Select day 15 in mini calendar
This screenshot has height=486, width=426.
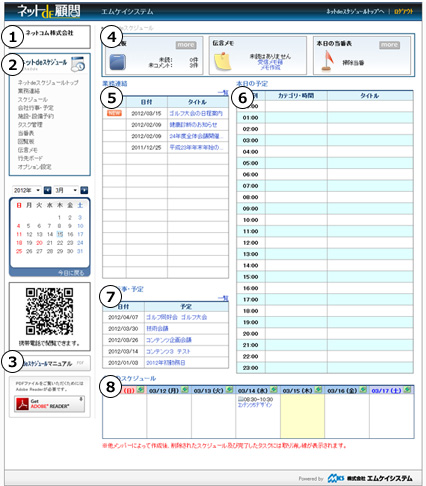(60, 234)
